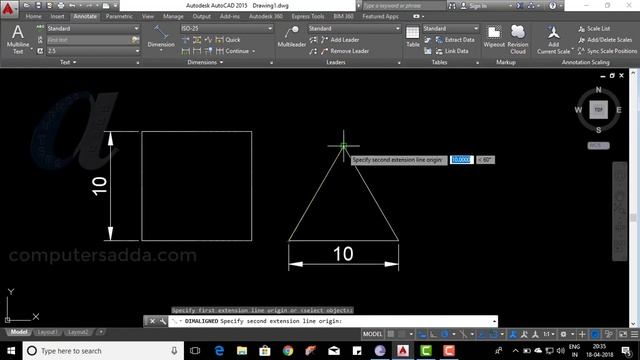
Task: Toggle the Clean Screen icon in status bar
Action: tap(623, 334)
